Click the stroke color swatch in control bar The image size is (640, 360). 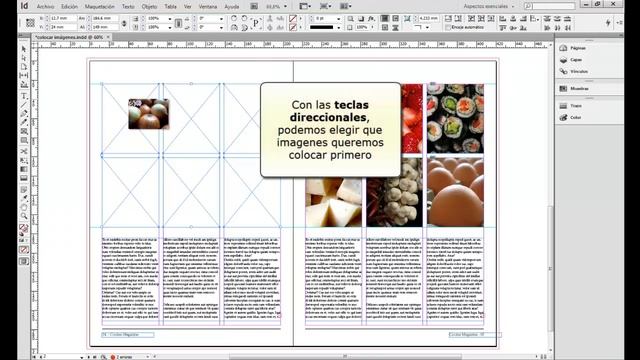(x=293, y=27)
